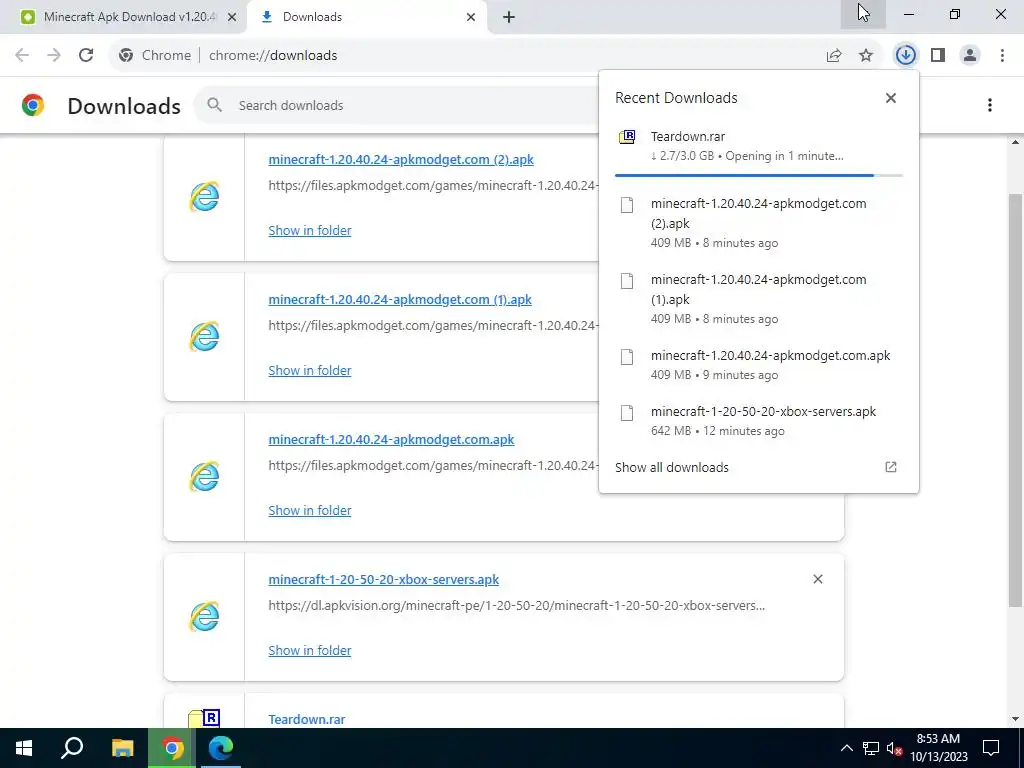
Task: Open Windows taskbar search
Action: pyautogui.click(x=72, y=748)
